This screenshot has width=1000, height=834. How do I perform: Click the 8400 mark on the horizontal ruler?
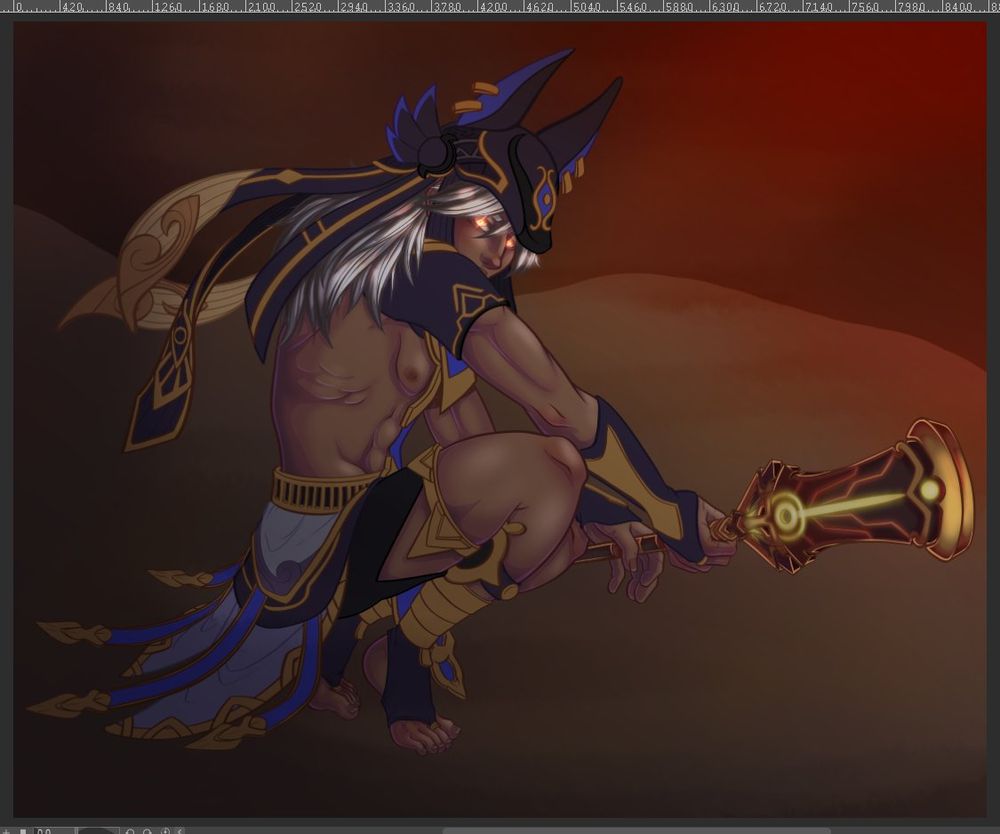pos(957,7)
